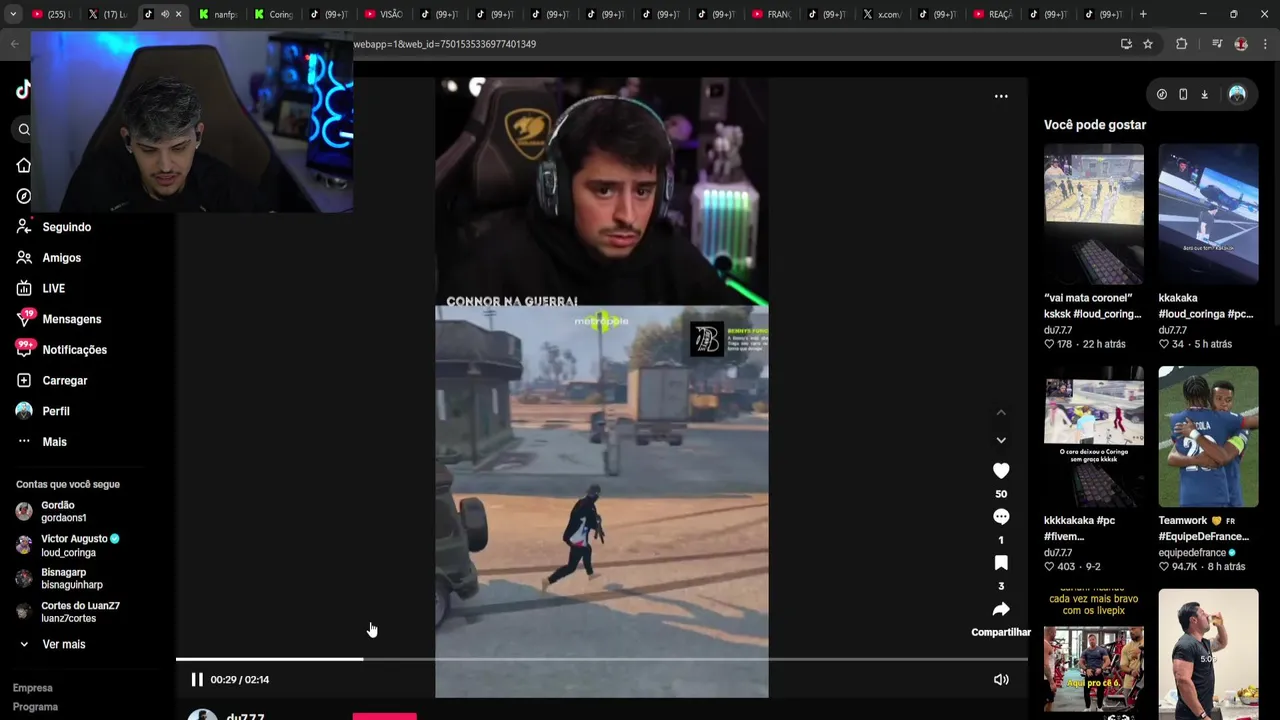Open the Teamwork EquipeDeFrance recommended video
This screenshot has height=720, width=1280.
click(x=1208, y=437)
